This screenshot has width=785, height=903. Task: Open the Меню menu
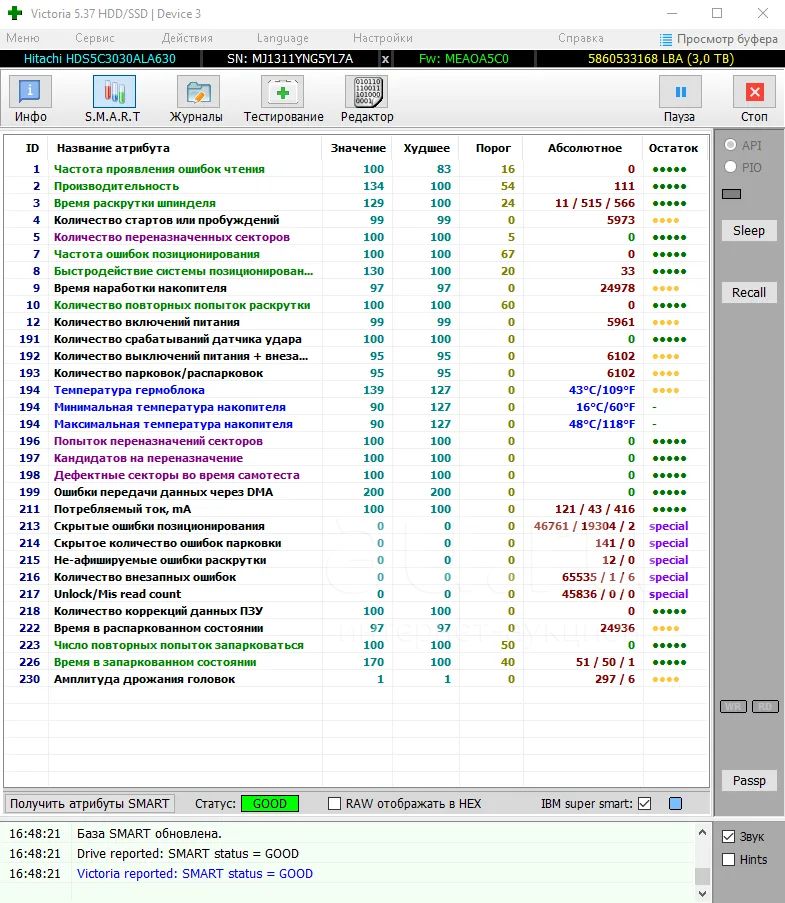click(x=22, y=38)
